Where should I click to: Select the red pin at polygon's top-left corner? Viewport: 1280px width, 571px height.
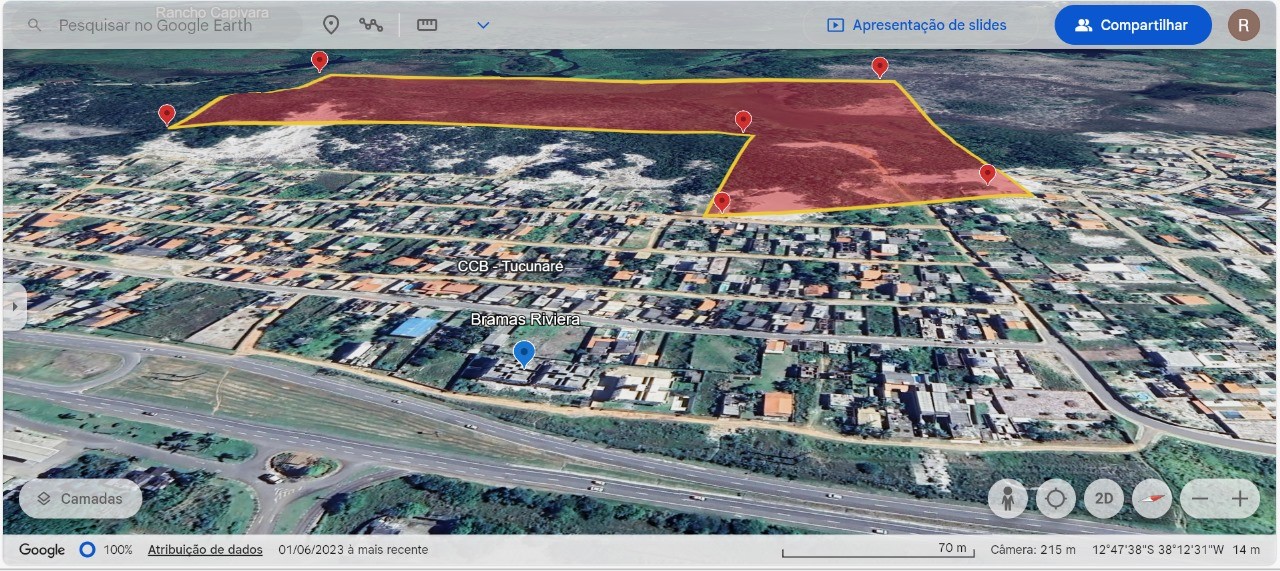tap(319, 61)
